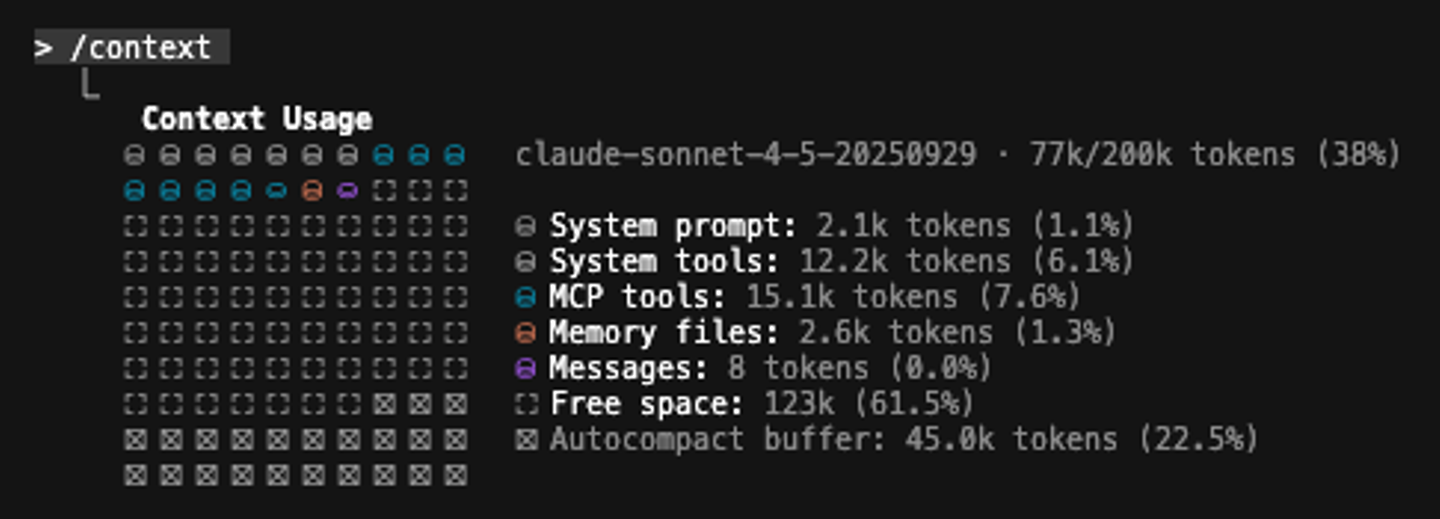This screenshot has height=519, width=1440.
Task: Click the Messages label text
Action: pyautogui.click(x=628, y=369)
